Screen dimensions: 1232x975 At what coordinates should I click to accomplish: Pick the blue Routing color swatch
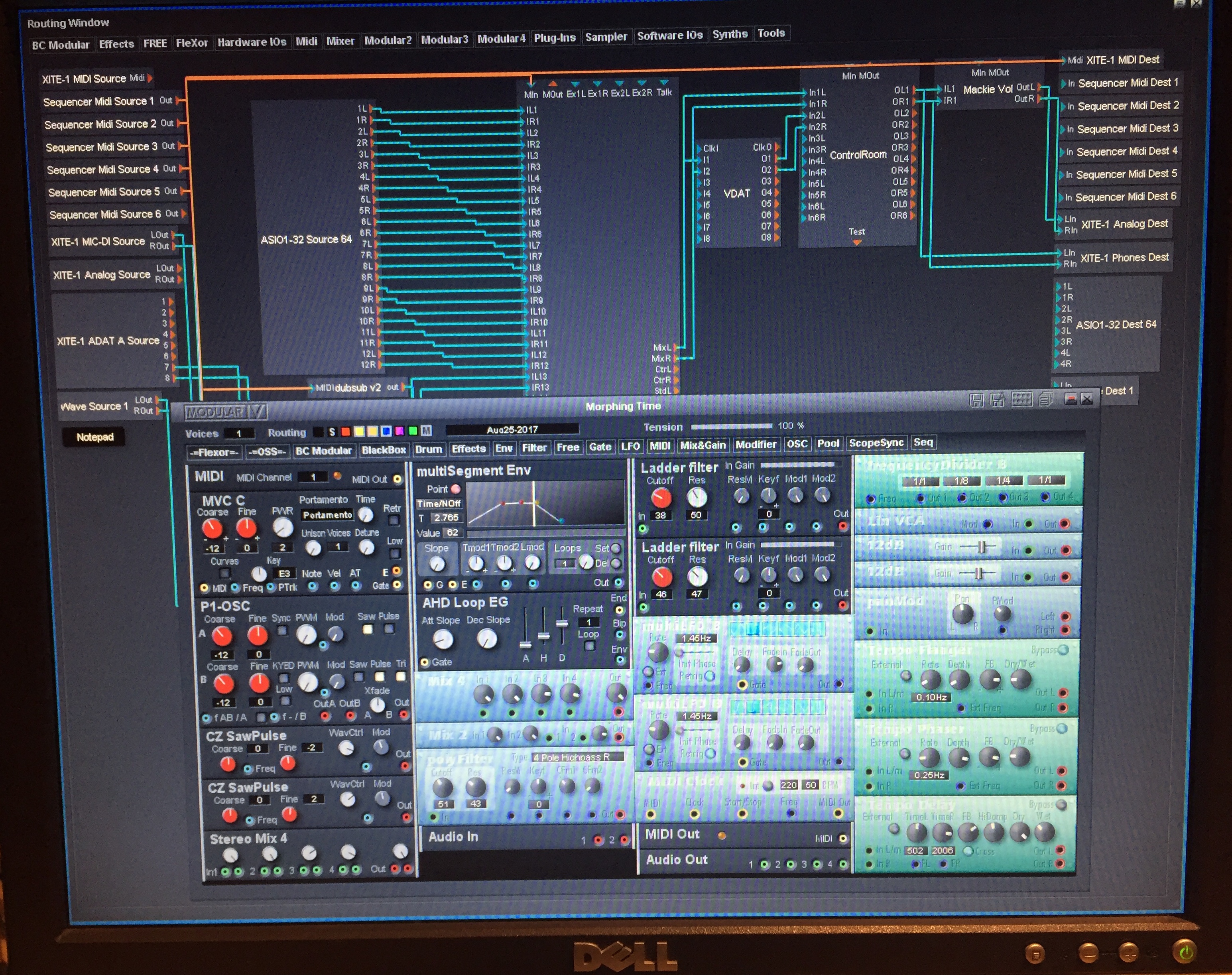386,431
